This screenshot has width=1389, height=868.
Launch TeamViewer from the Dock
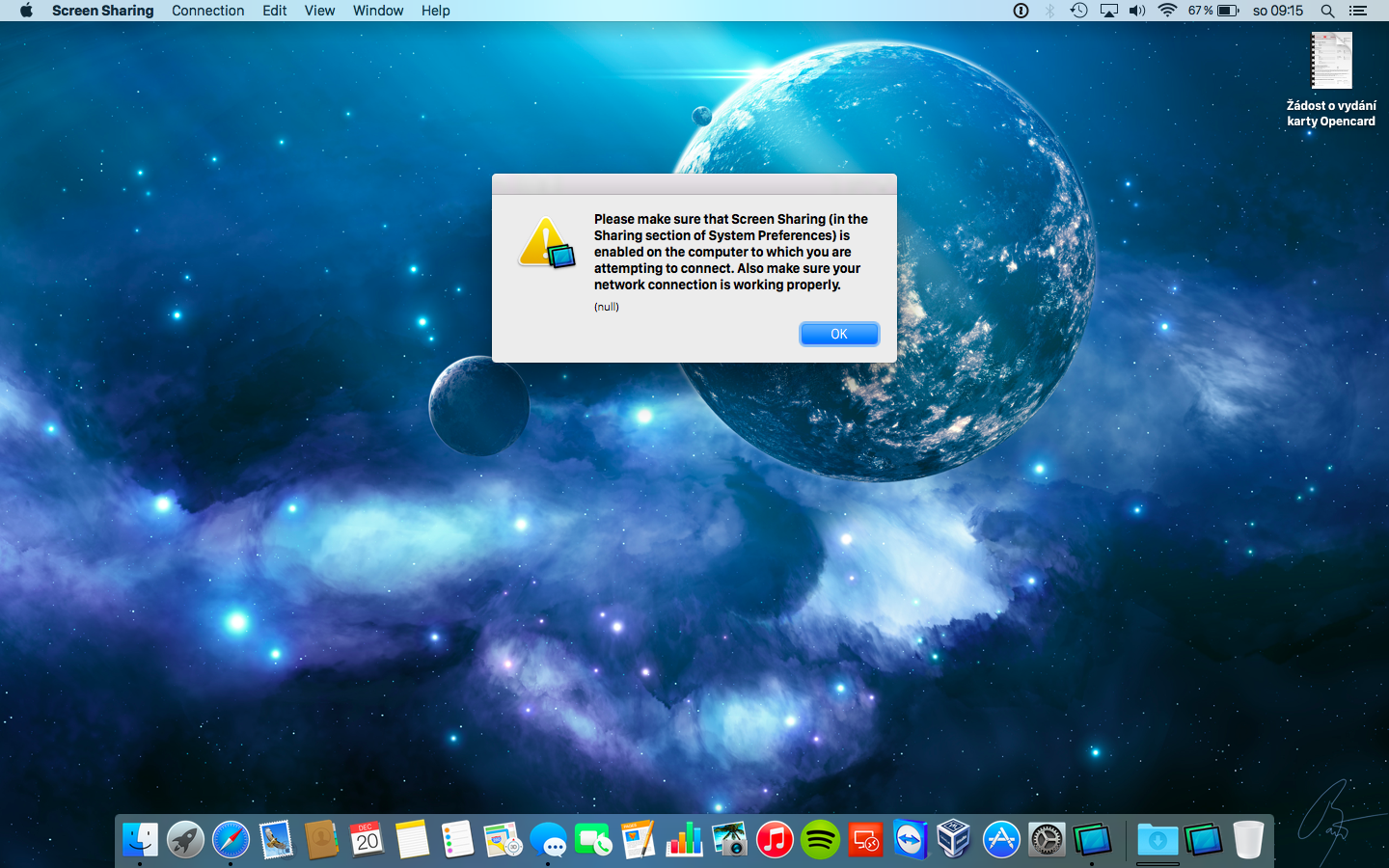tap(911, 840)
